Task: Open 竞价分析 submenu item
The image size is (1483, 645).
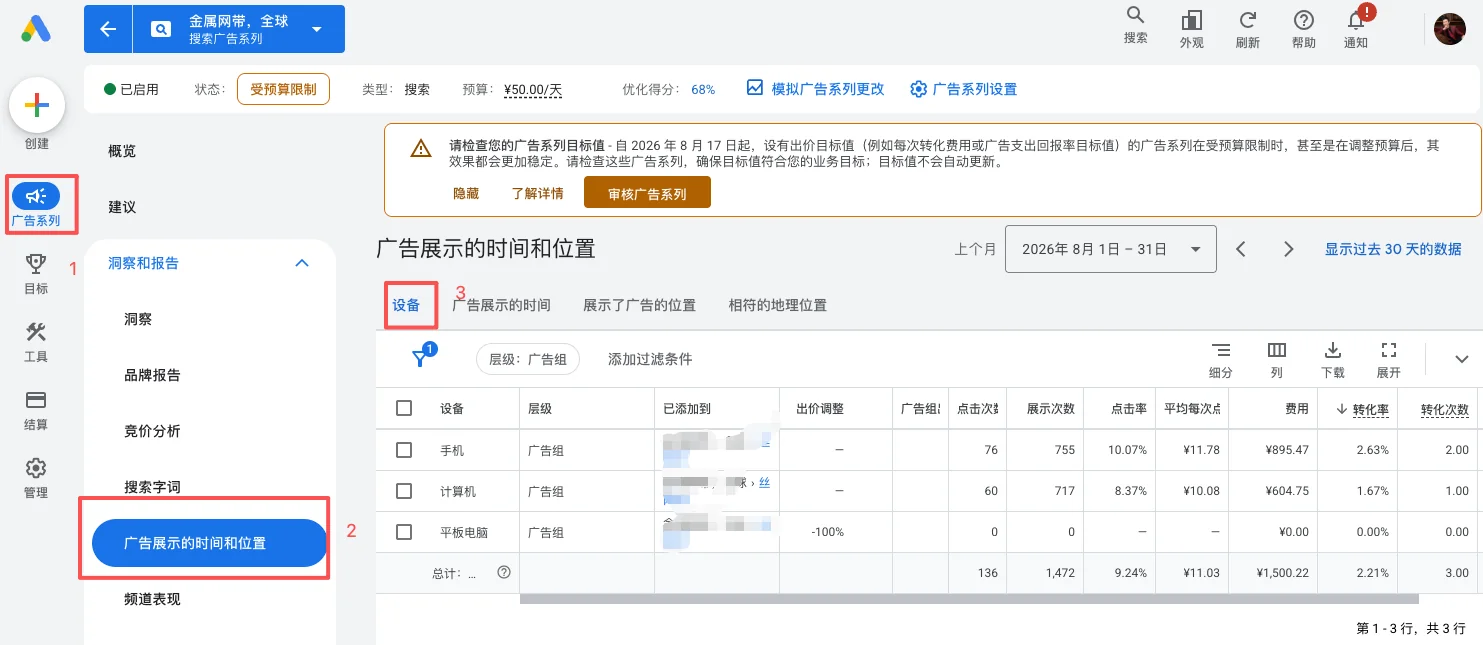Action: [152, 431]
